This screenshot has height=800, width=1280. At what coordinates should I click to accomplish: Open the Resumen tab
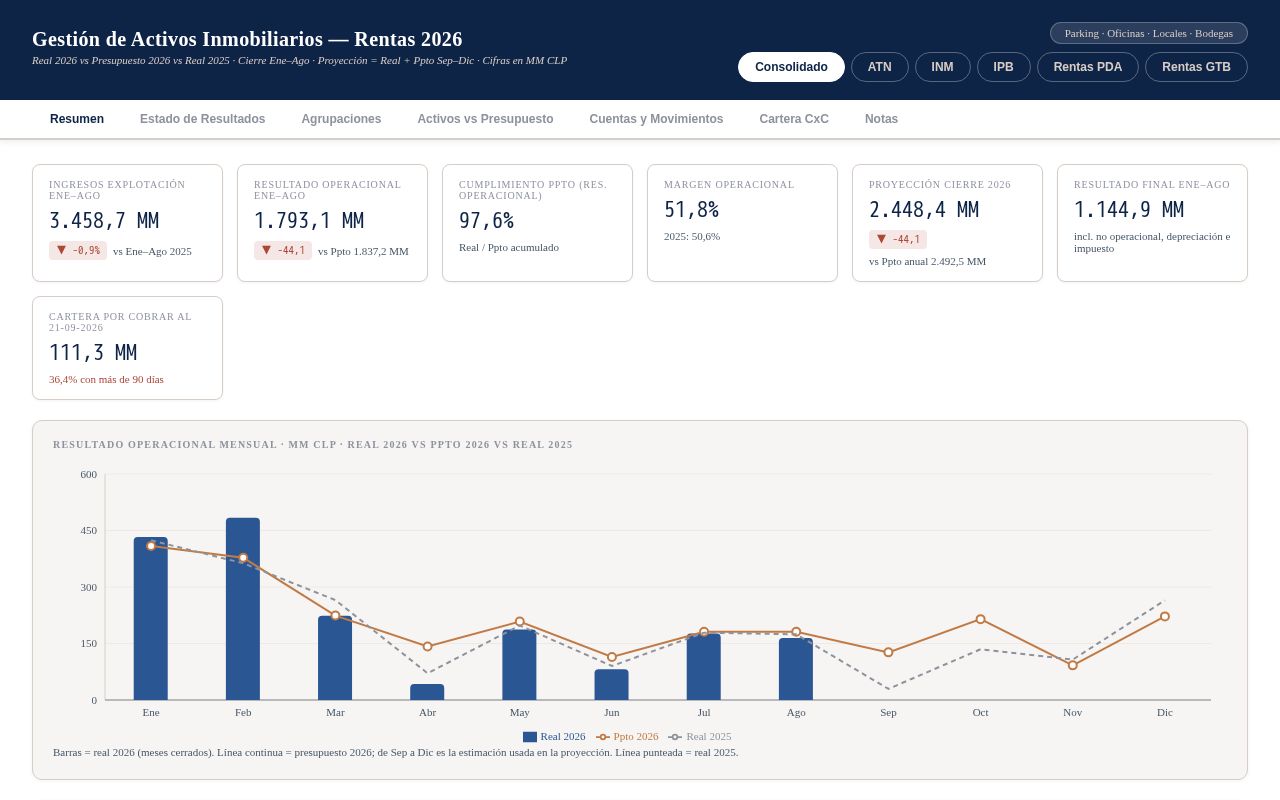[77, 119]
